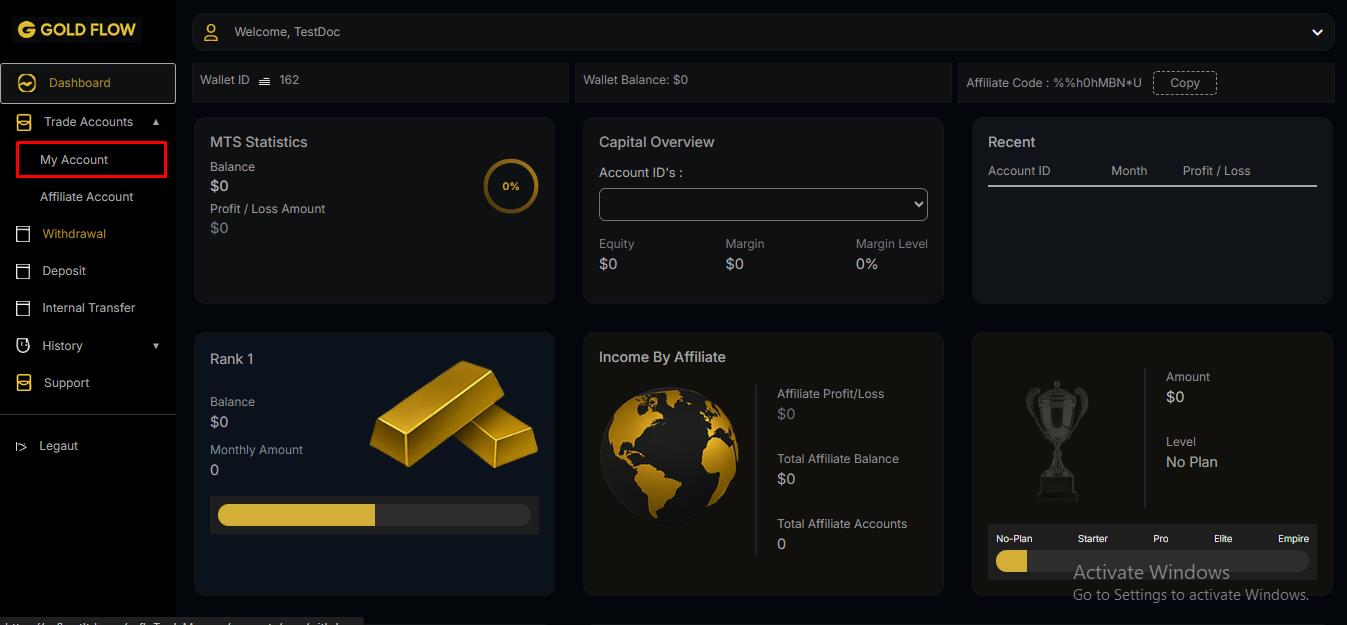
Task: Open the History clock icon
Action: tap(23, 345)
